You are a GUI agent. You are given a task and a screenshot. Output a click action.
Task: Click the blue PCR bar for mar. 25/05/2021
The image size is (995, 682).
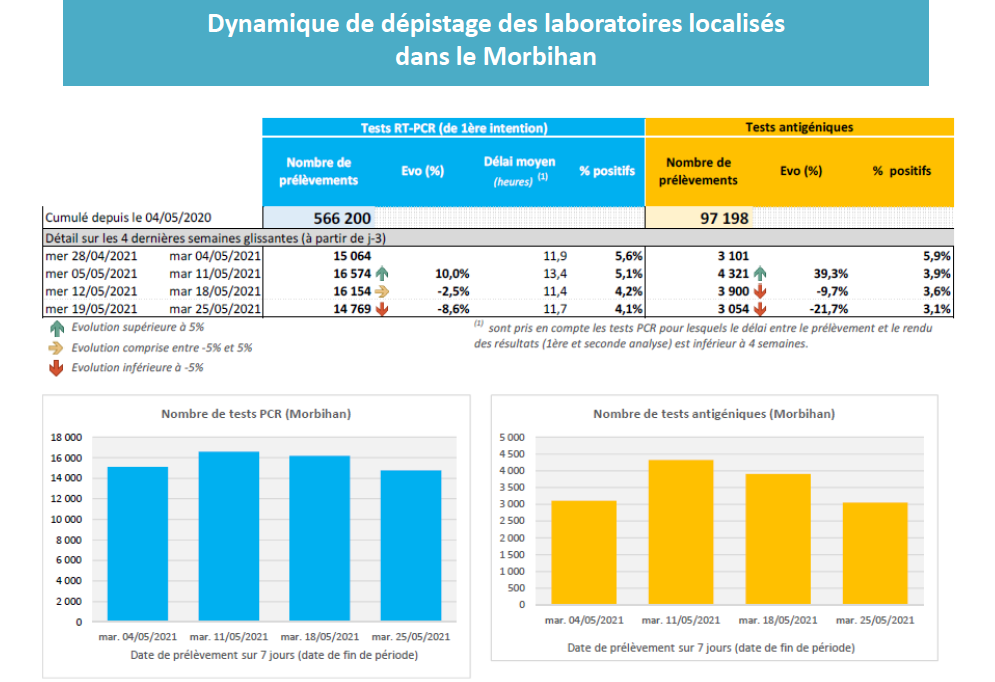pyautogui.click(x=411, y=545)
